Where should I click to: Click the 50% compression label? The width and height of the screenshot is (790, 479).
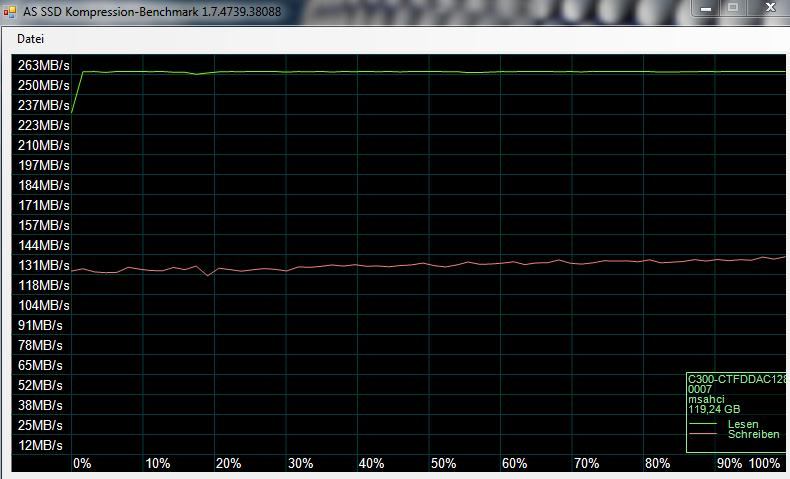tap(443, 463)
